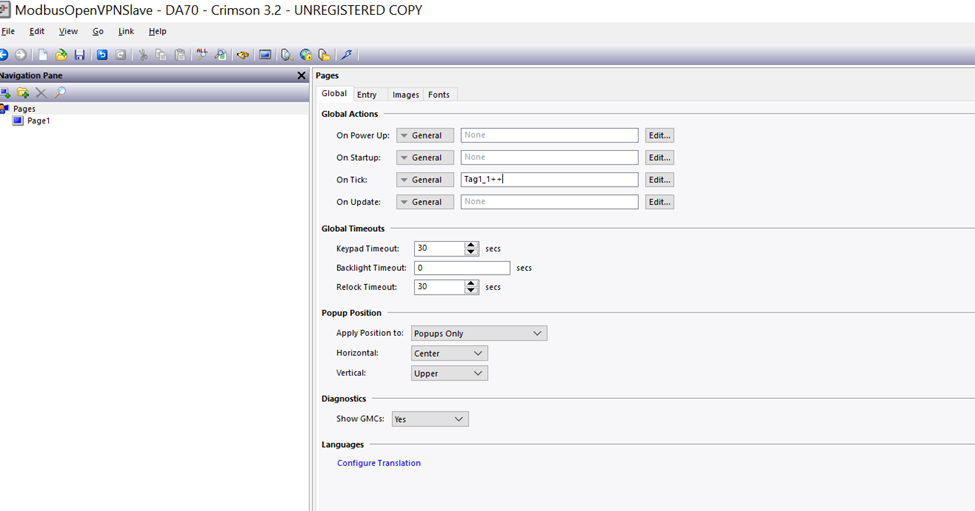Open the Configure Translation link
This screenshot has height=511, width=975.
(379, 463)
